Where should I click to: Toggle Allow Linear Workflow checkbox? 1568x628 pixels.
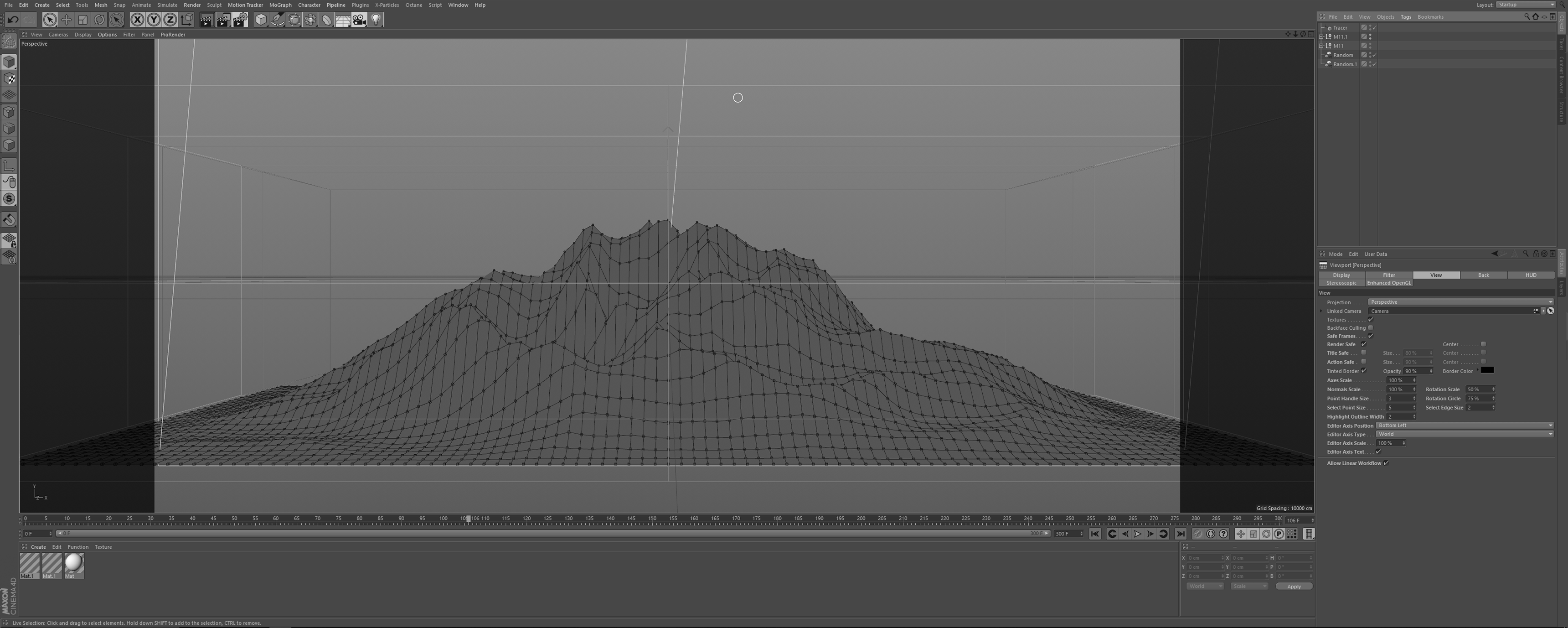1386,463
